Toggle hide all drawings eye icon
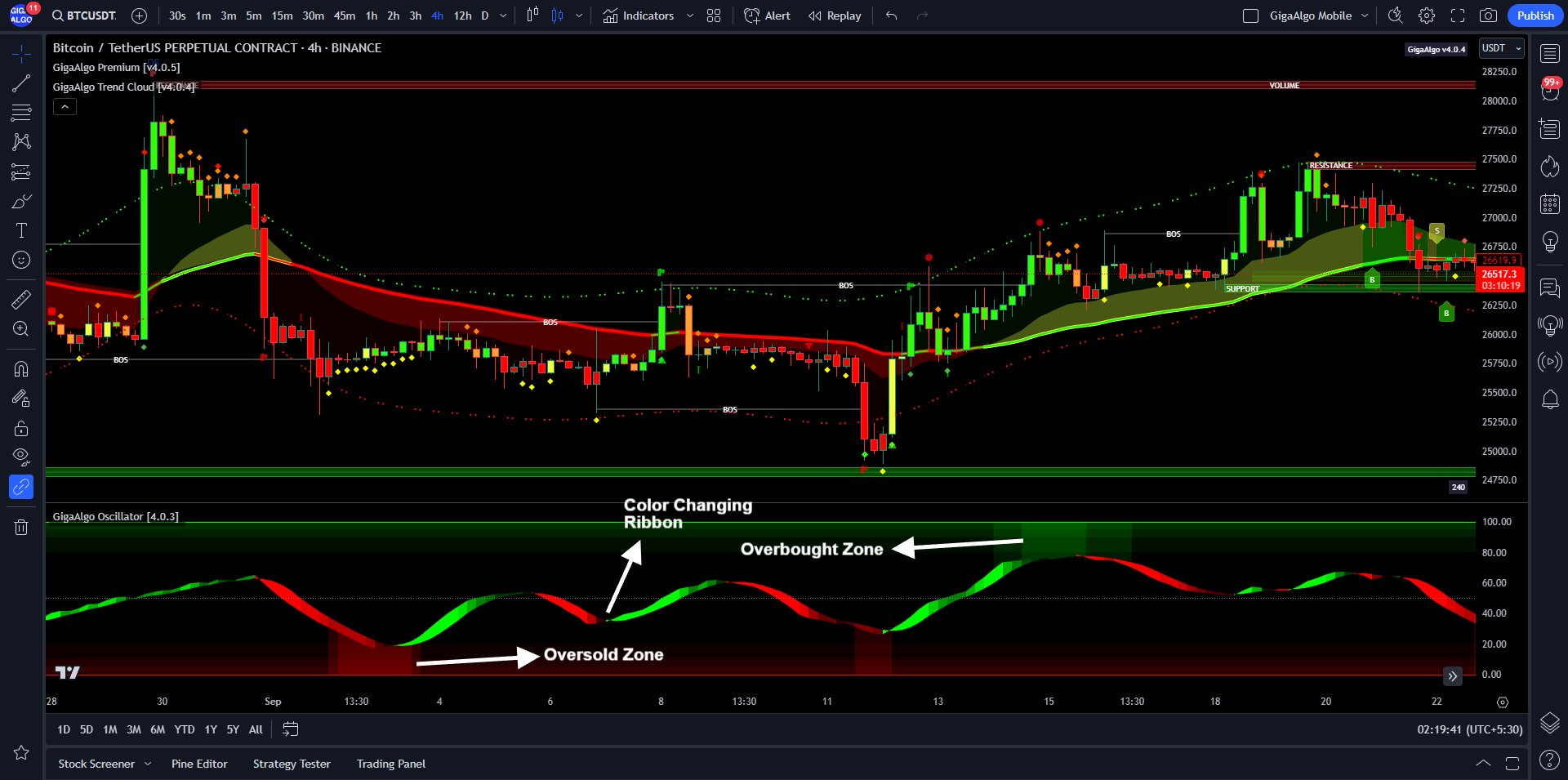This screenshot has height=780, width=1568. [x=21, y=457]
